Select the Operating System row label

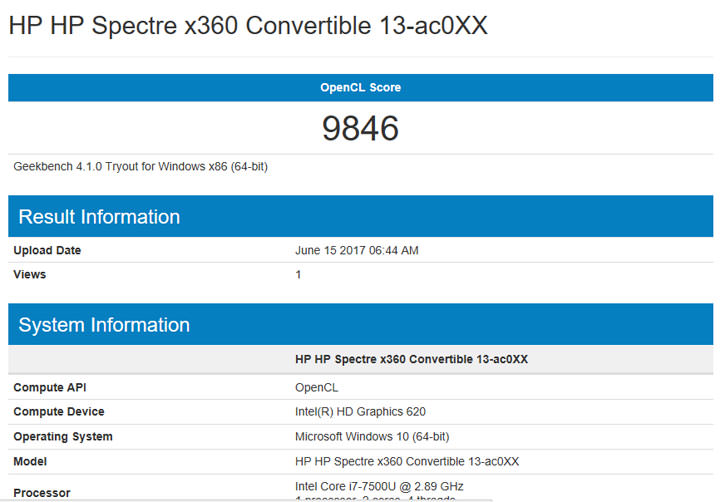coord(63,437)
